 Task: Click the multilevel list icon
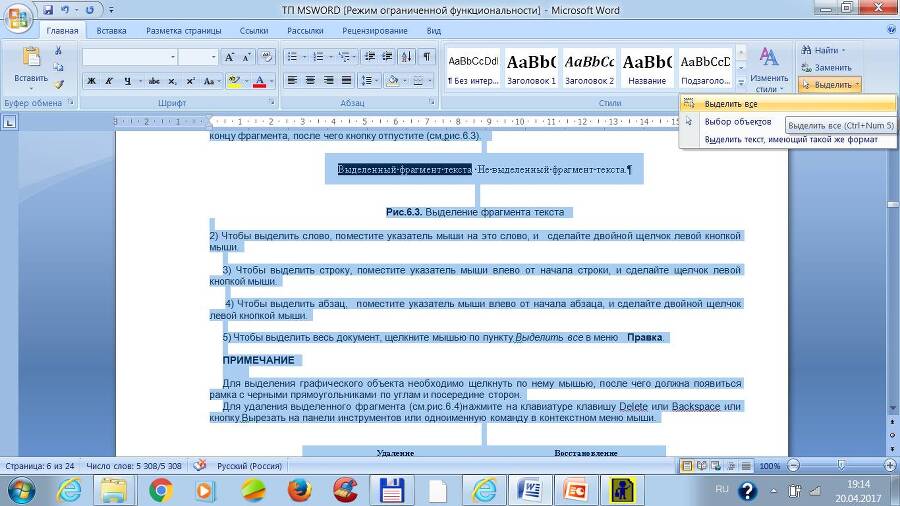(x=344, y=57)
